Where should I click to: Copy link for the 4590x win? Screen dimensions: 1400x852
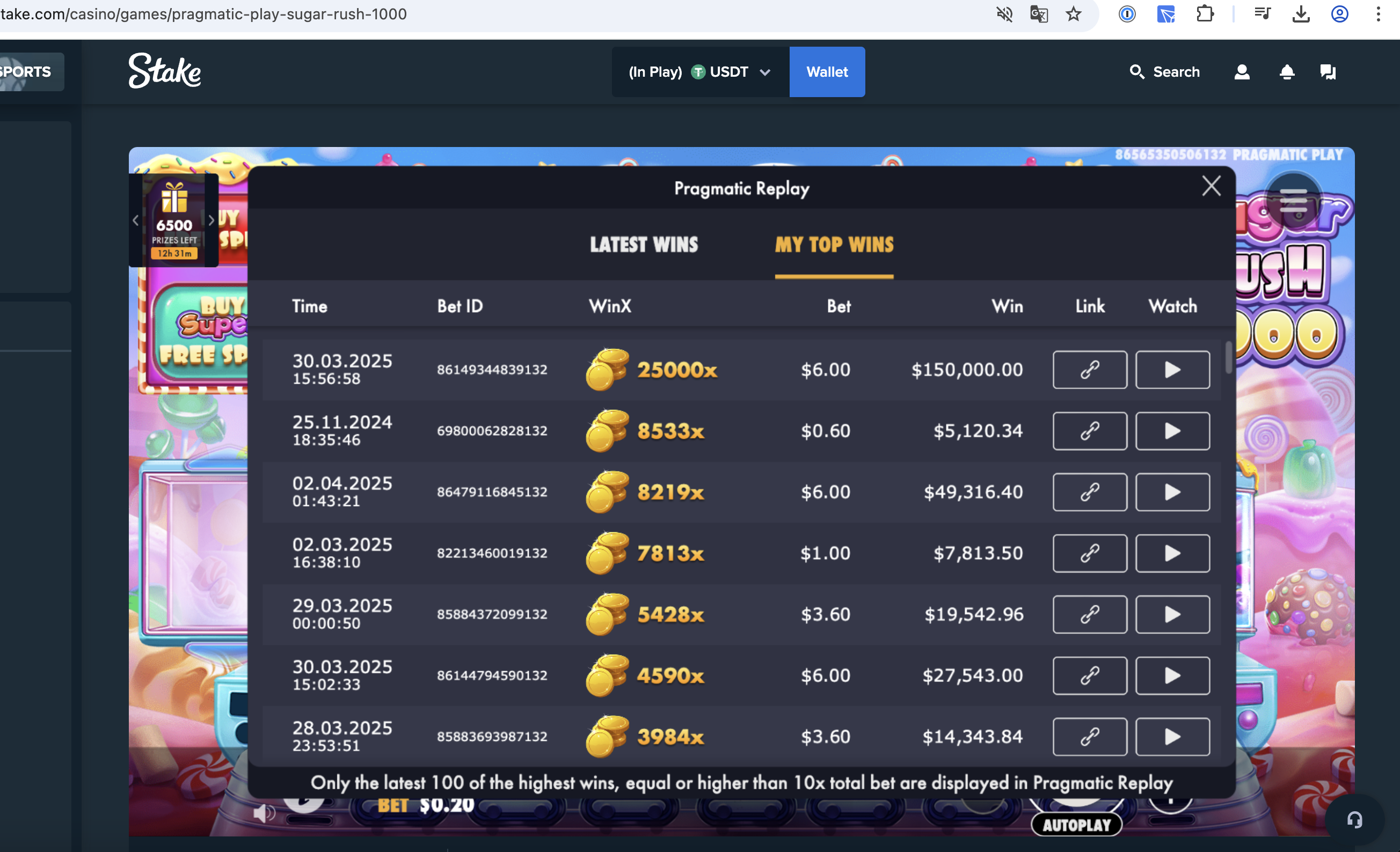[x=1089, y=676]
